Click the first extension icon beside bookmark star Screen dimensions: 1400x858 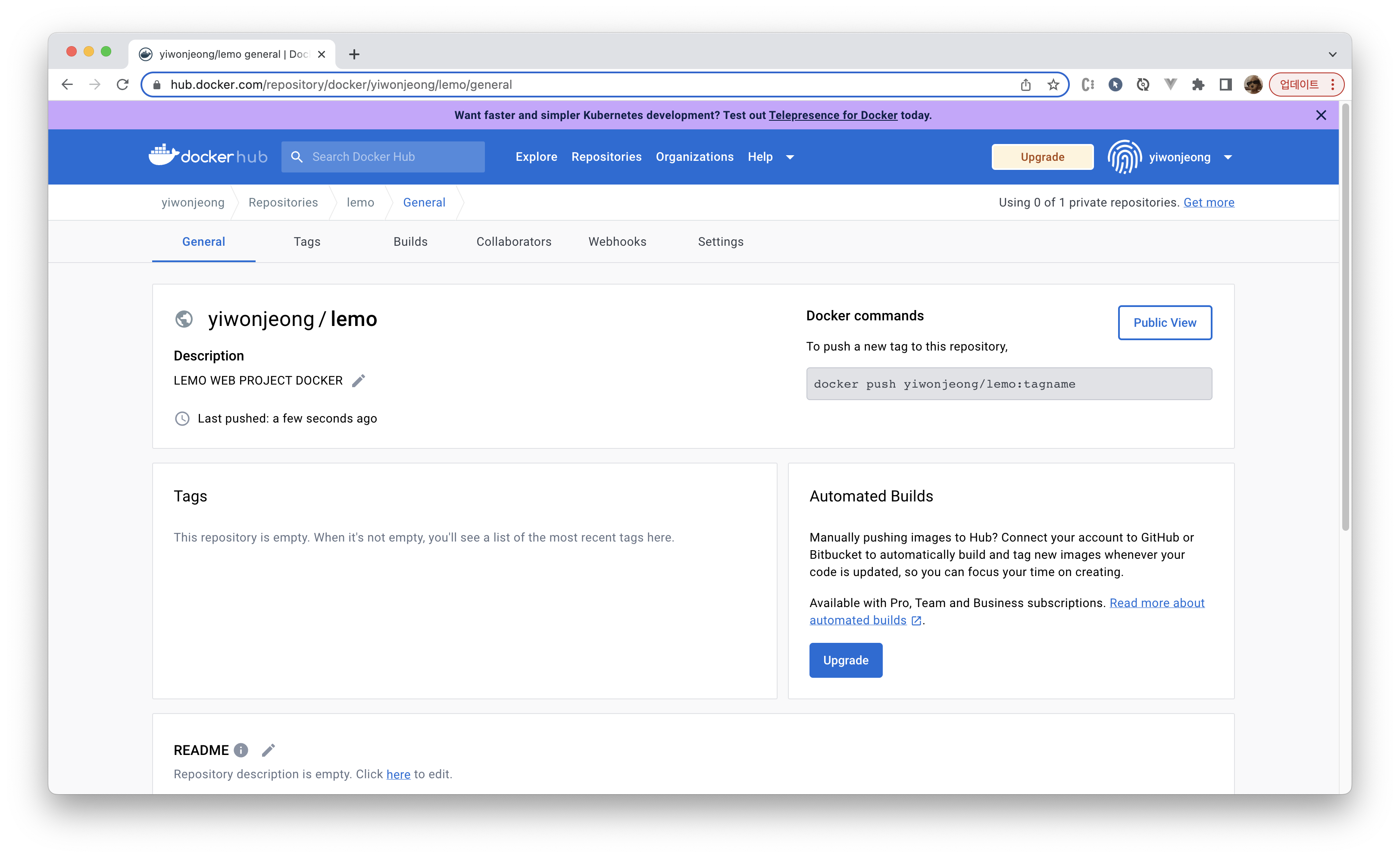(x=1087, y=85)
